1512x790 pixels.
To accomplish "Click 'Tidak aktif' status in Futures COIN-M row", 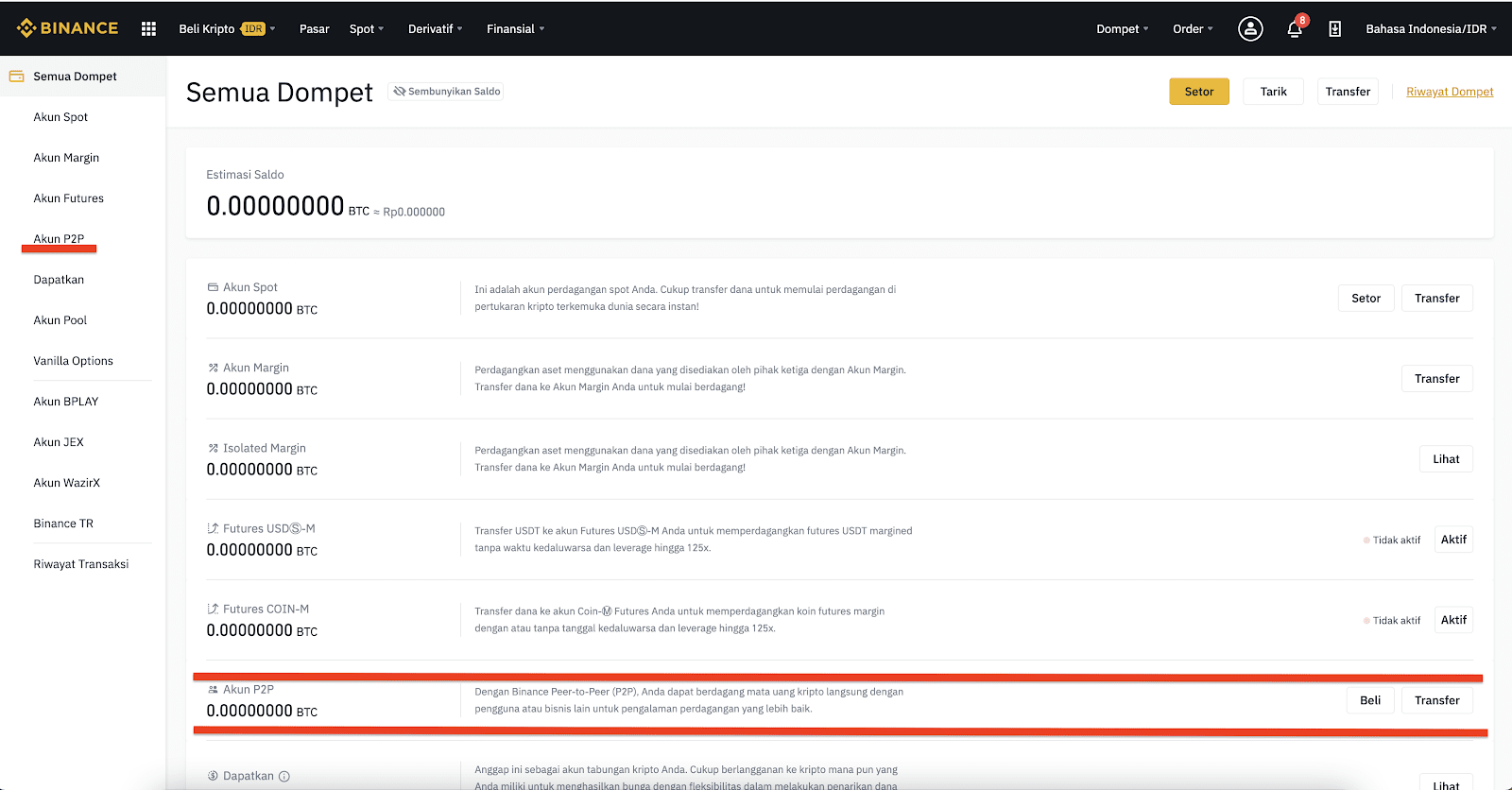I will click(1396, 621).
